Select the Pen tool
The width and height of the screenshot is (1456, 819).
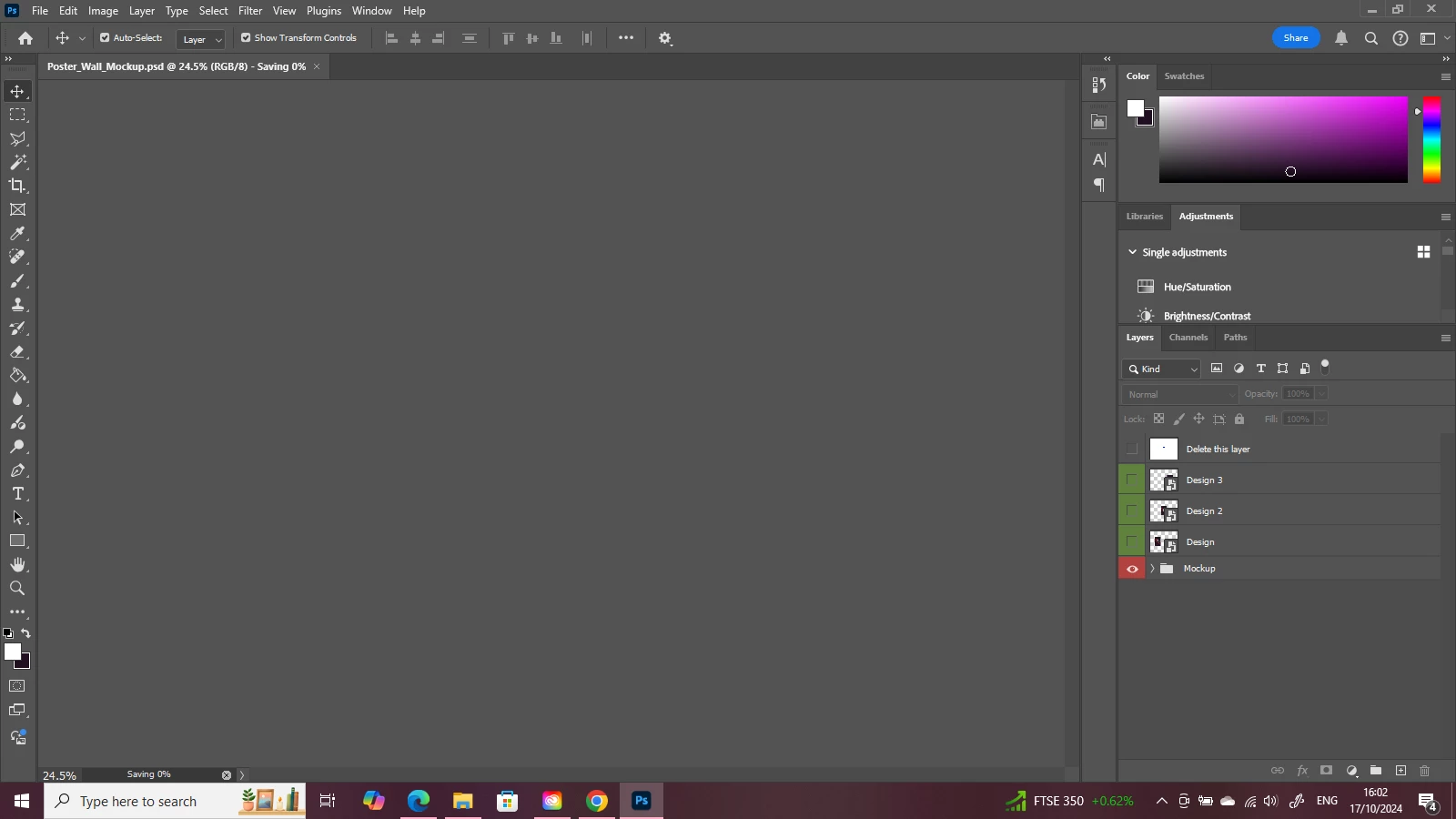(17, 470)
